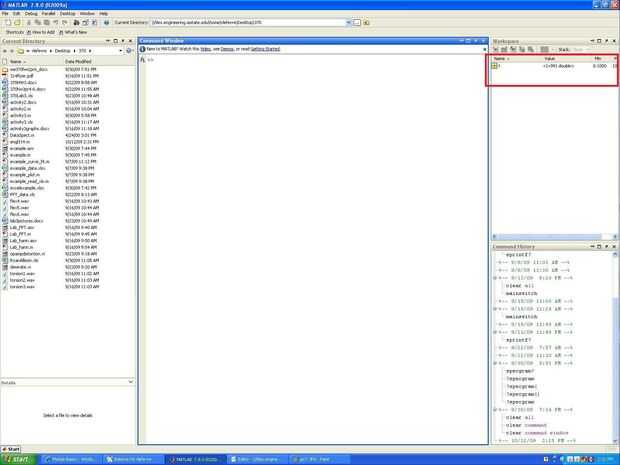620x465 pixels.
Task: Open the Debug menu
Action: click(31, 13)
